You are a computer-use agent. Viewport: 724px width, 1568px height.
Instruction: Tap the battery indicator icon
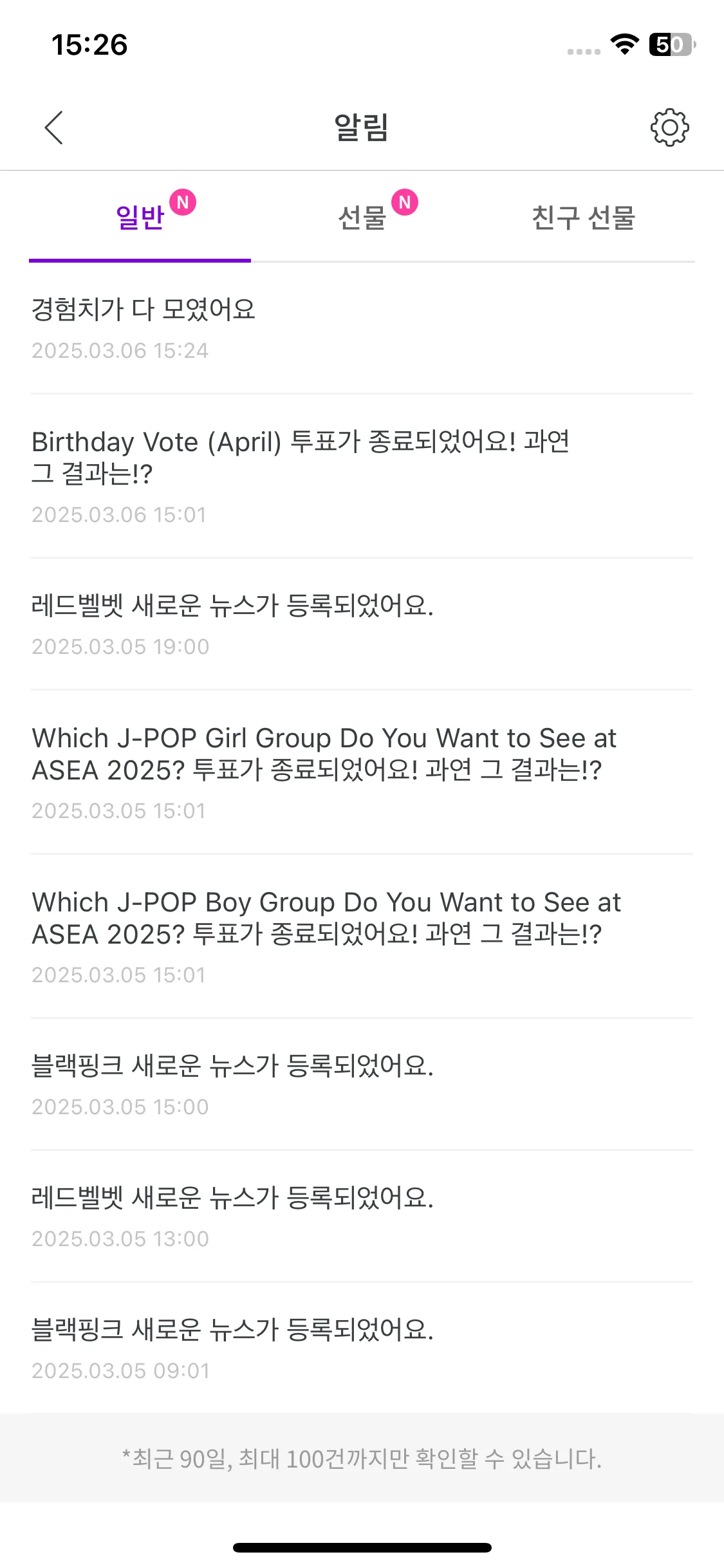coord(673,44)
